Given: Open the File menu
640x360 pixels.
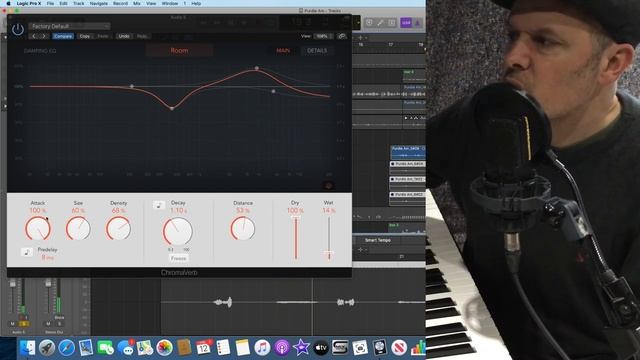Looking at the screenshot, I should (50, 3).
